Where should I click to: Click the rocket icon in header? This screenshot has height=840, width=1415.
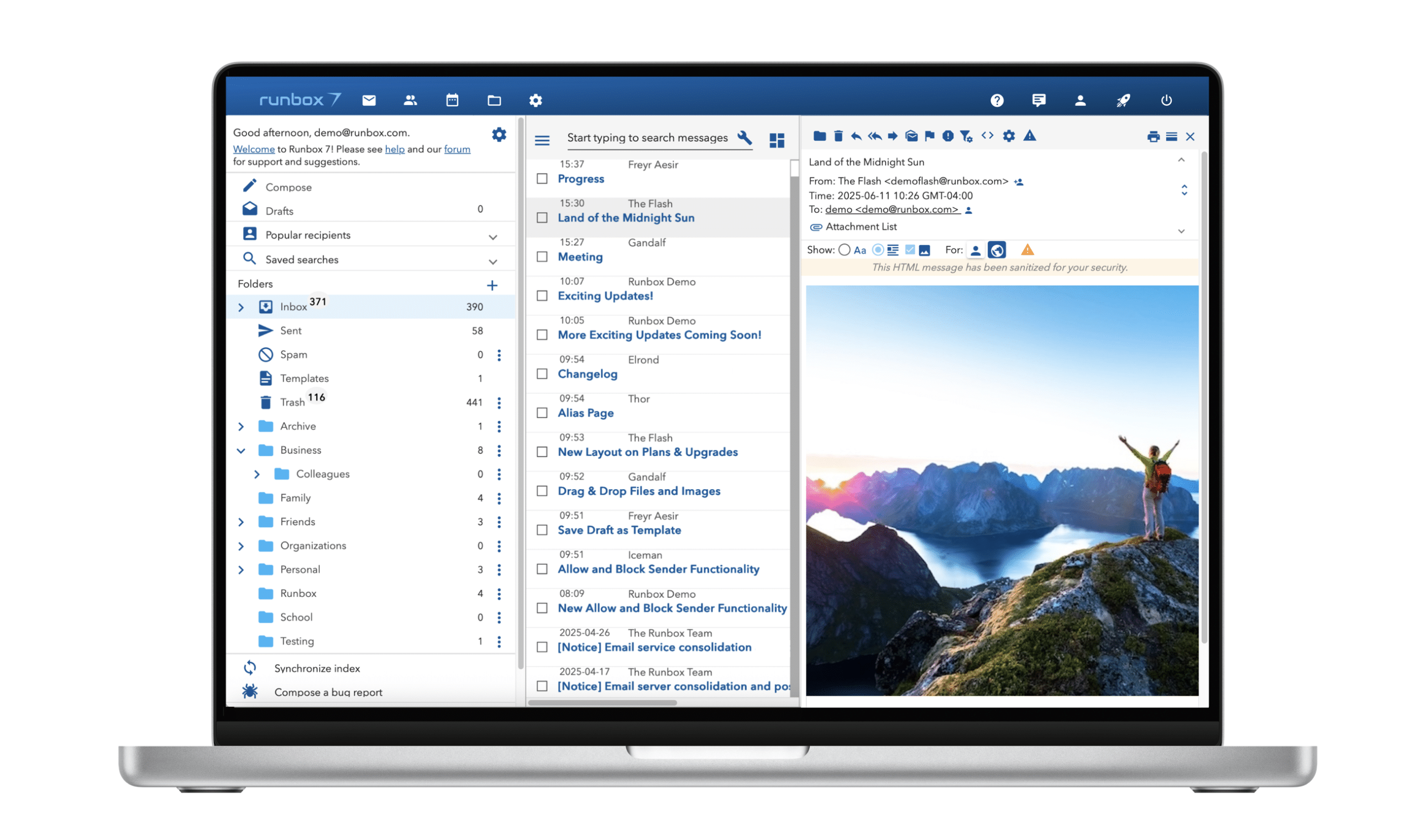tap(1123, 100)
